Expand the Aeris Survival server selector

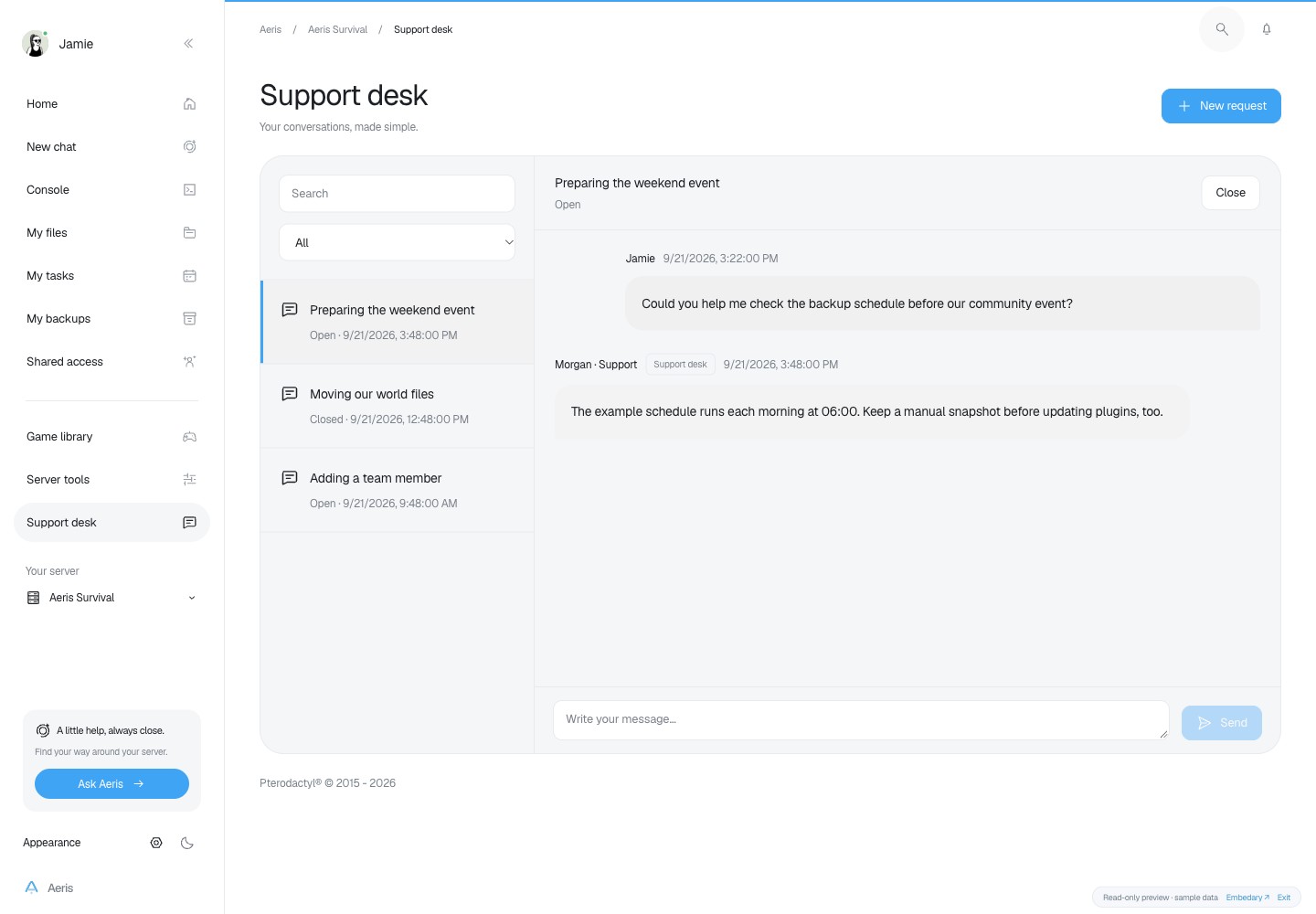111,598
